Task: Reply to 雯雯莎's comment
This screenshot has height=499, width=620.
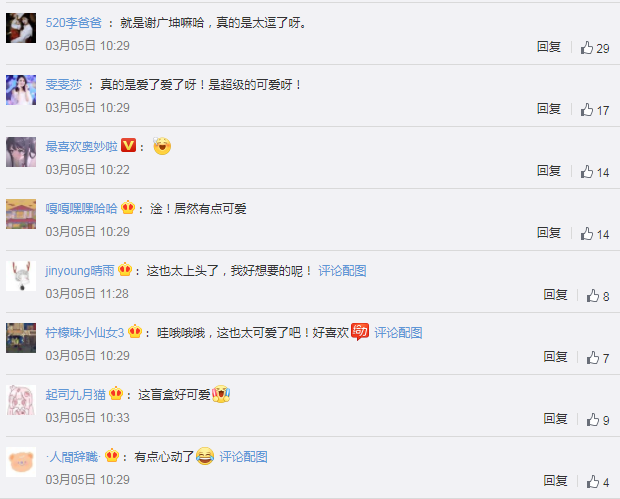Action: pos(549,108)
